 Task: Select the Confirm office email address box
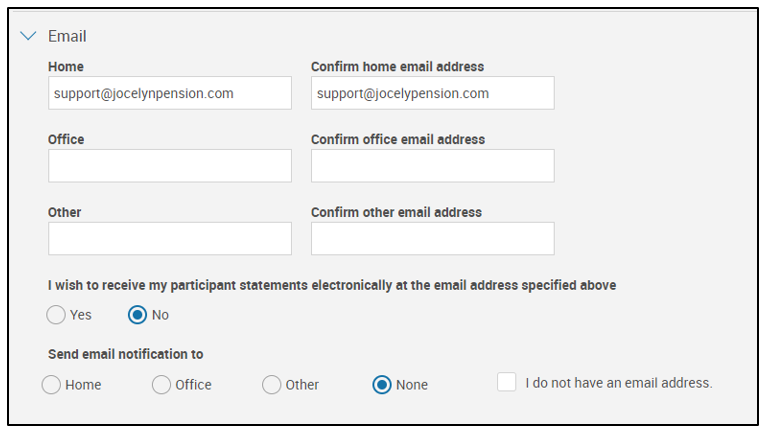(432, 166)
